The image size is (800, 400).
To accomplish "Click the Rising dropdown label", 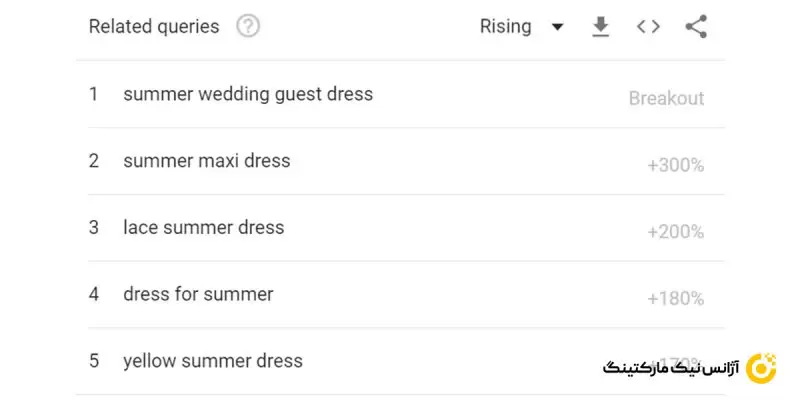I will 506,27.
